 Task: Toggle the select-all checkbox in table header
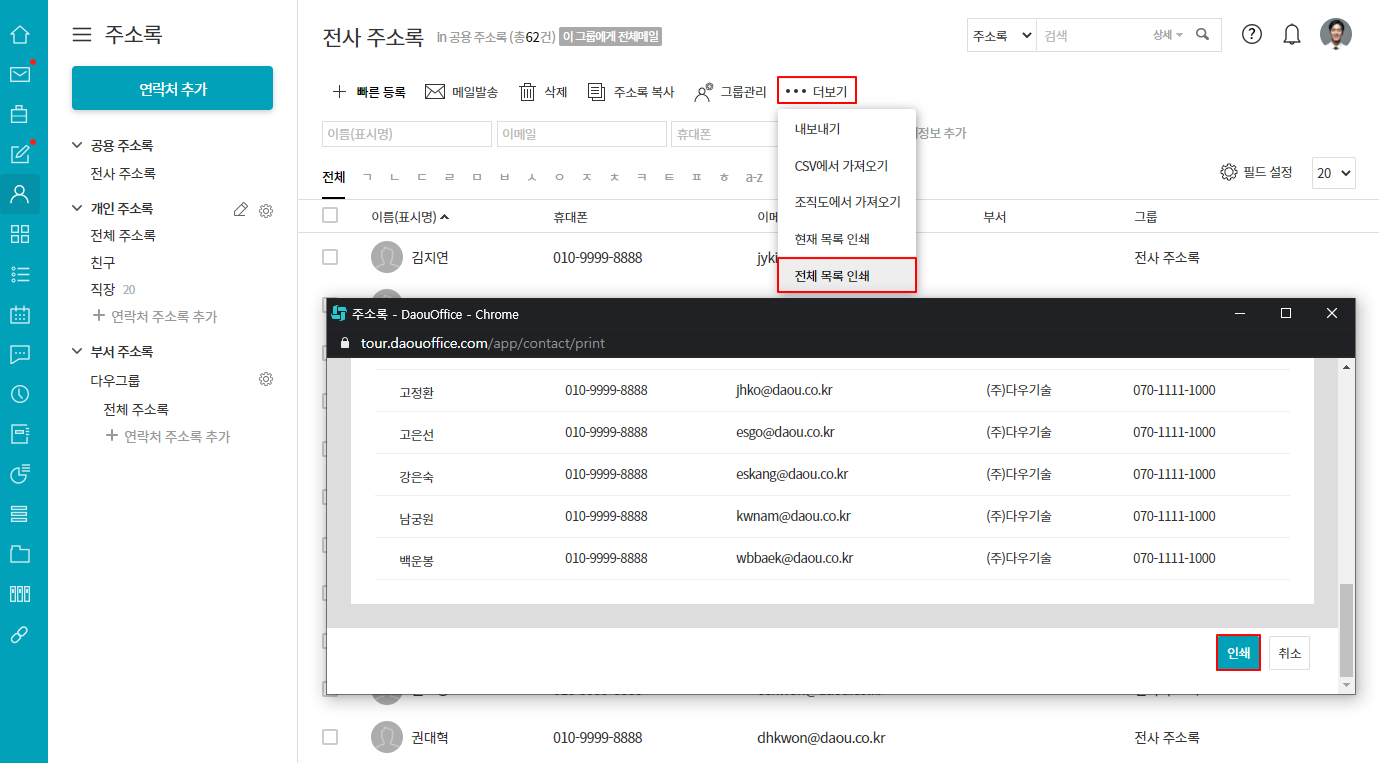(x=330, y=216)
